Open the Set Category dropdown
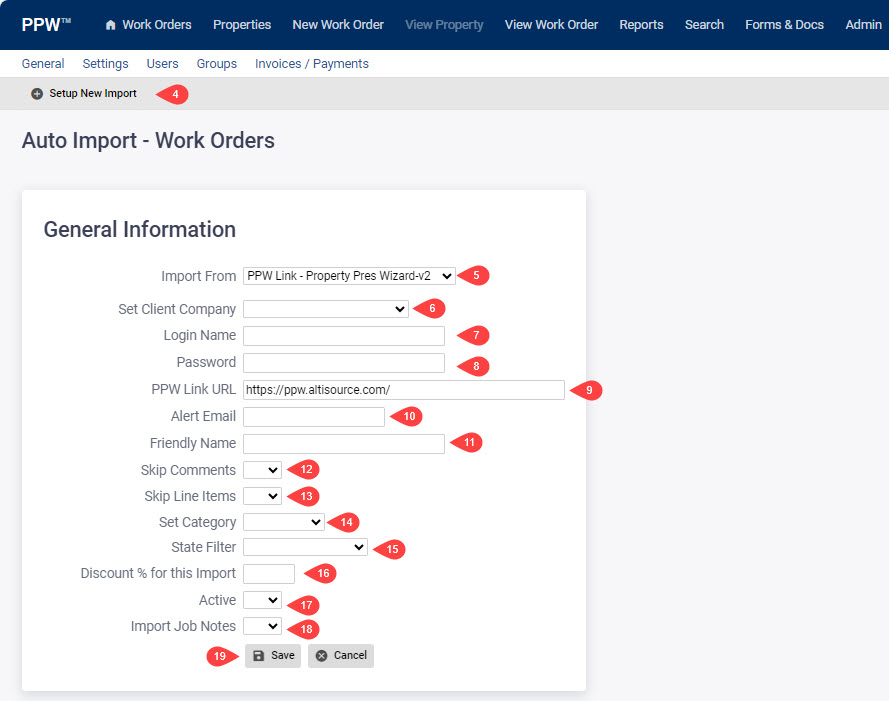This screenshot has height=701, width=889. pos(283,521)
